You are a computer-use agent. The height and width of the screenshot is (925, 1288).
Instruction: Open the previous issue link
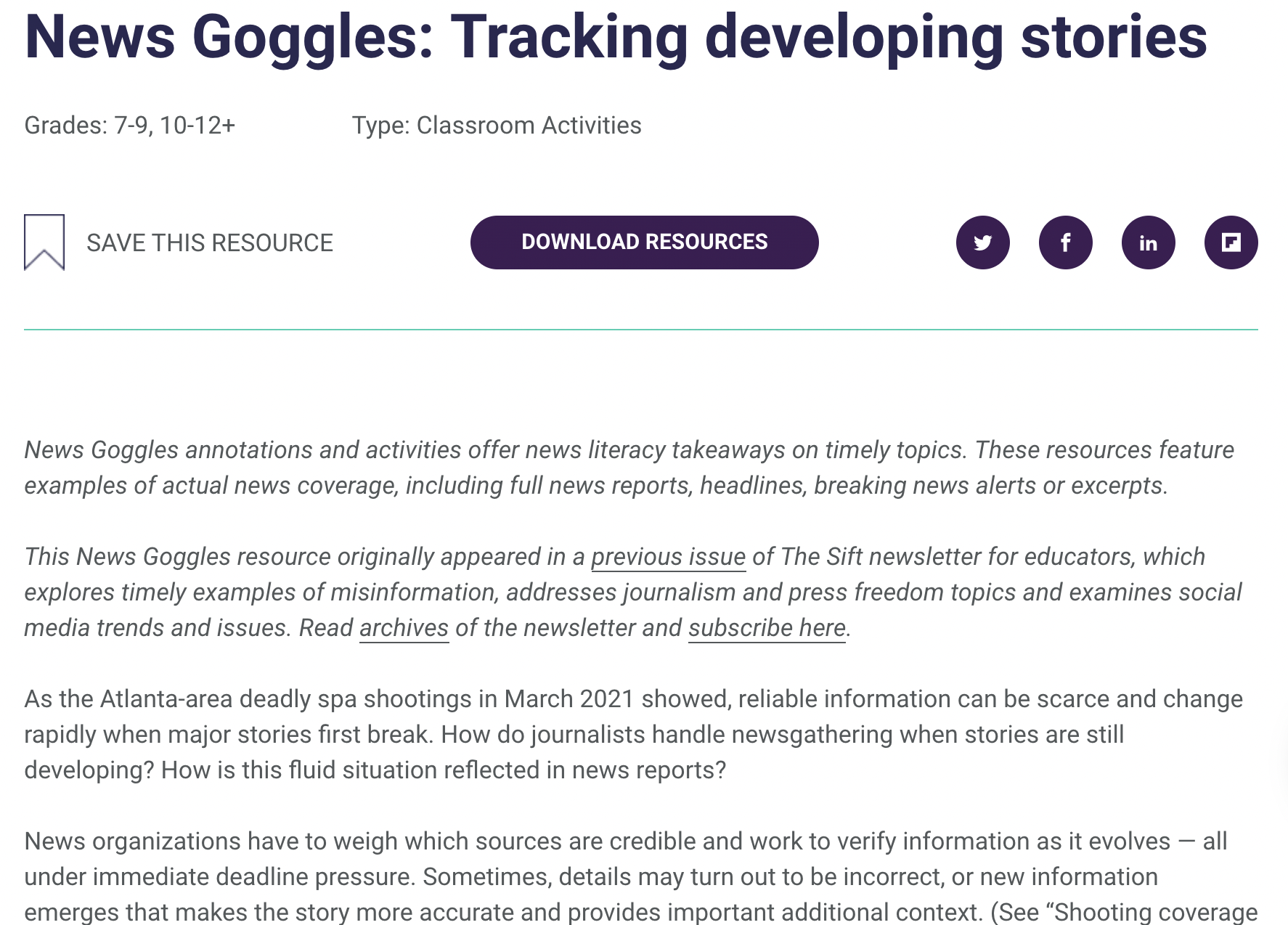point(668,557)
